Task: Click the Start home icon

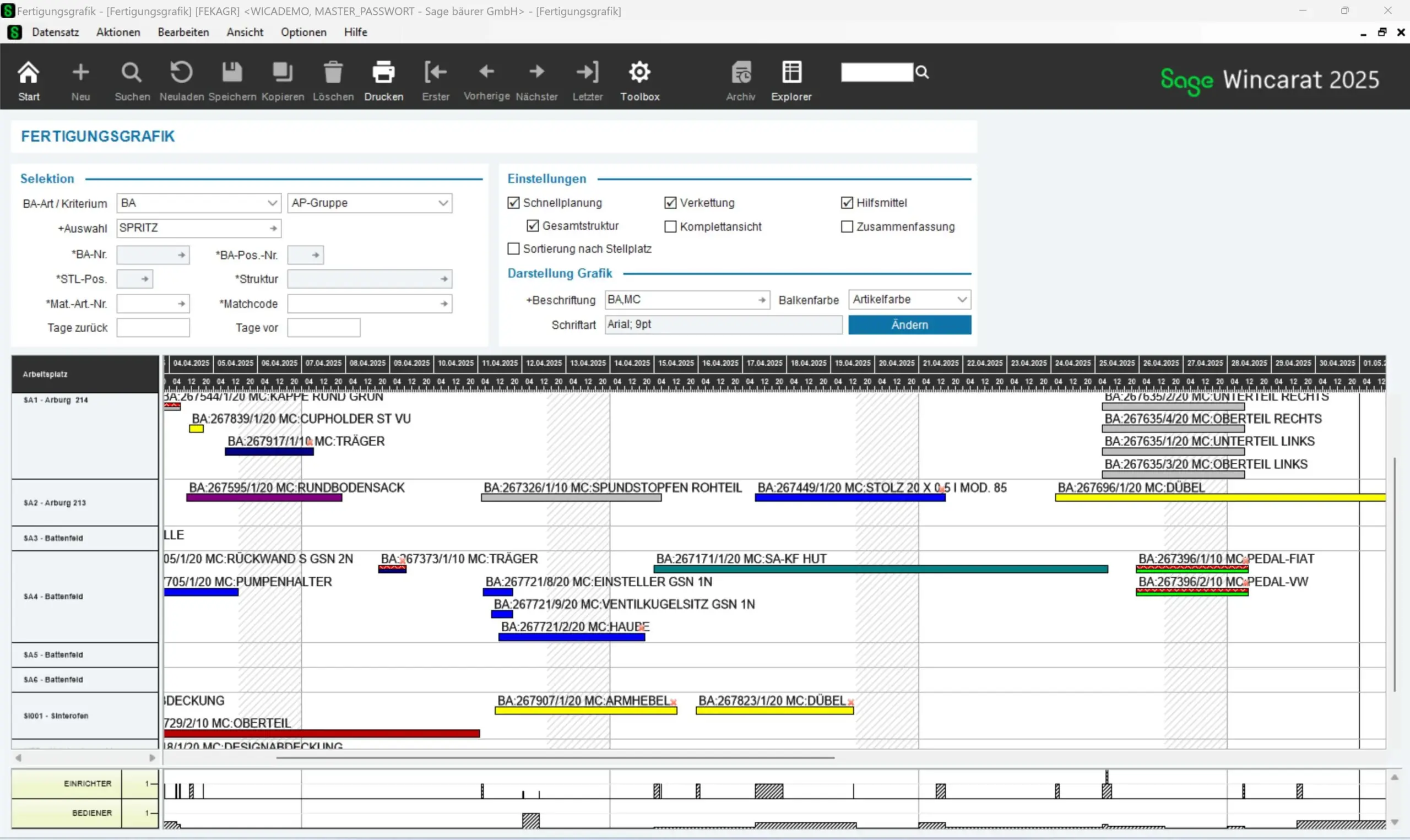Action: [28, 73]
